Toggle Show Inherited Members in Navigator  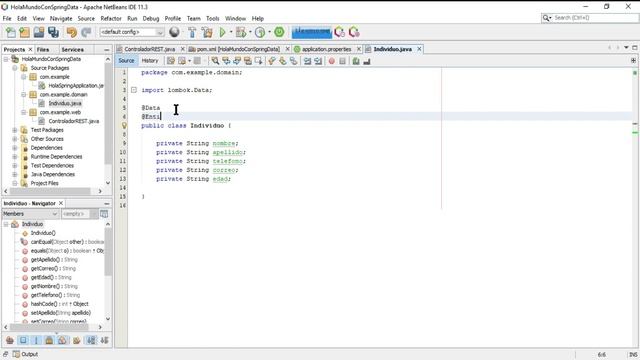[10, 340]
